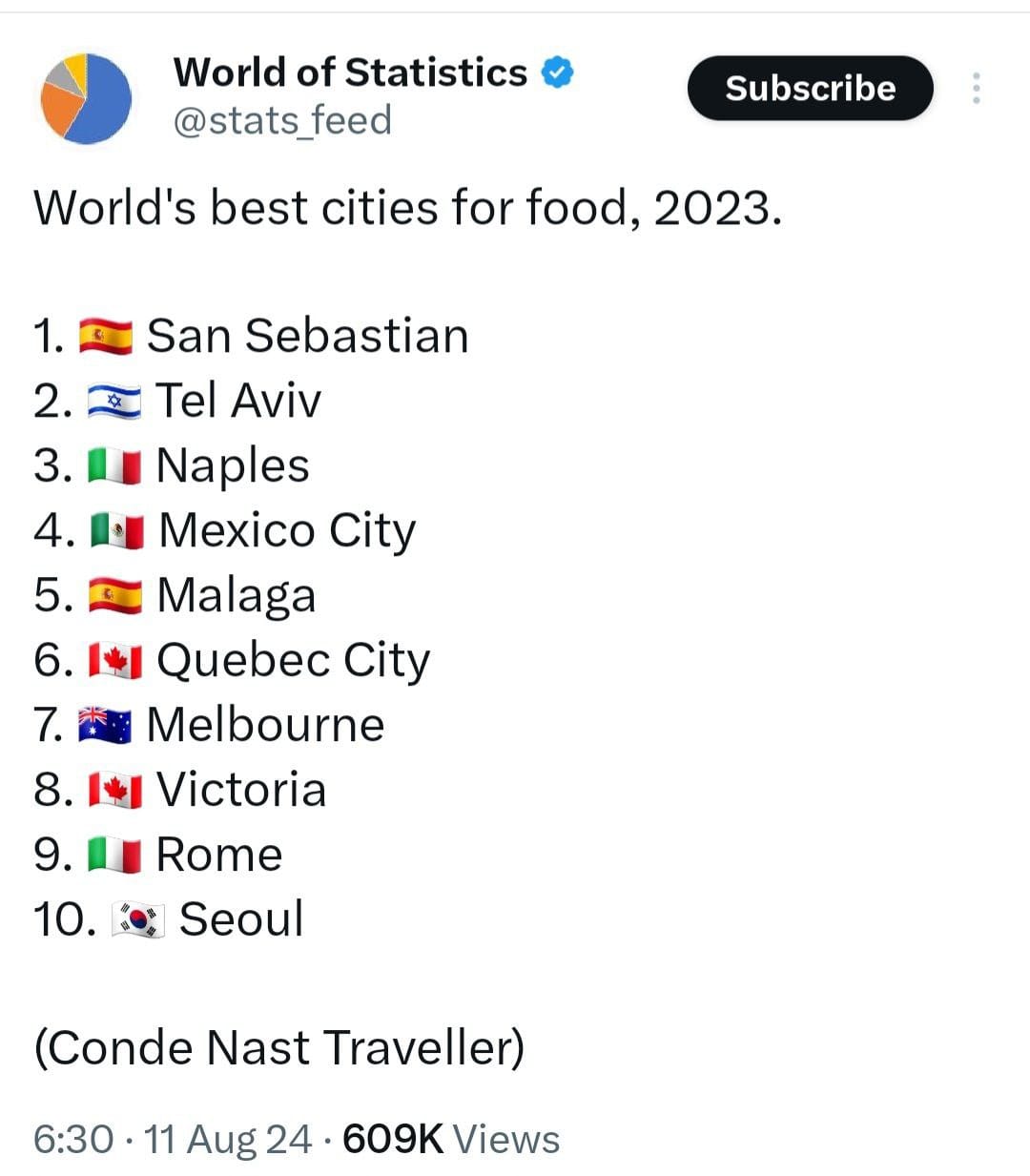Click the Spain flag beside Malaga
The width and height of the screenshot is (1030, 1176).
tap(114, 596)
